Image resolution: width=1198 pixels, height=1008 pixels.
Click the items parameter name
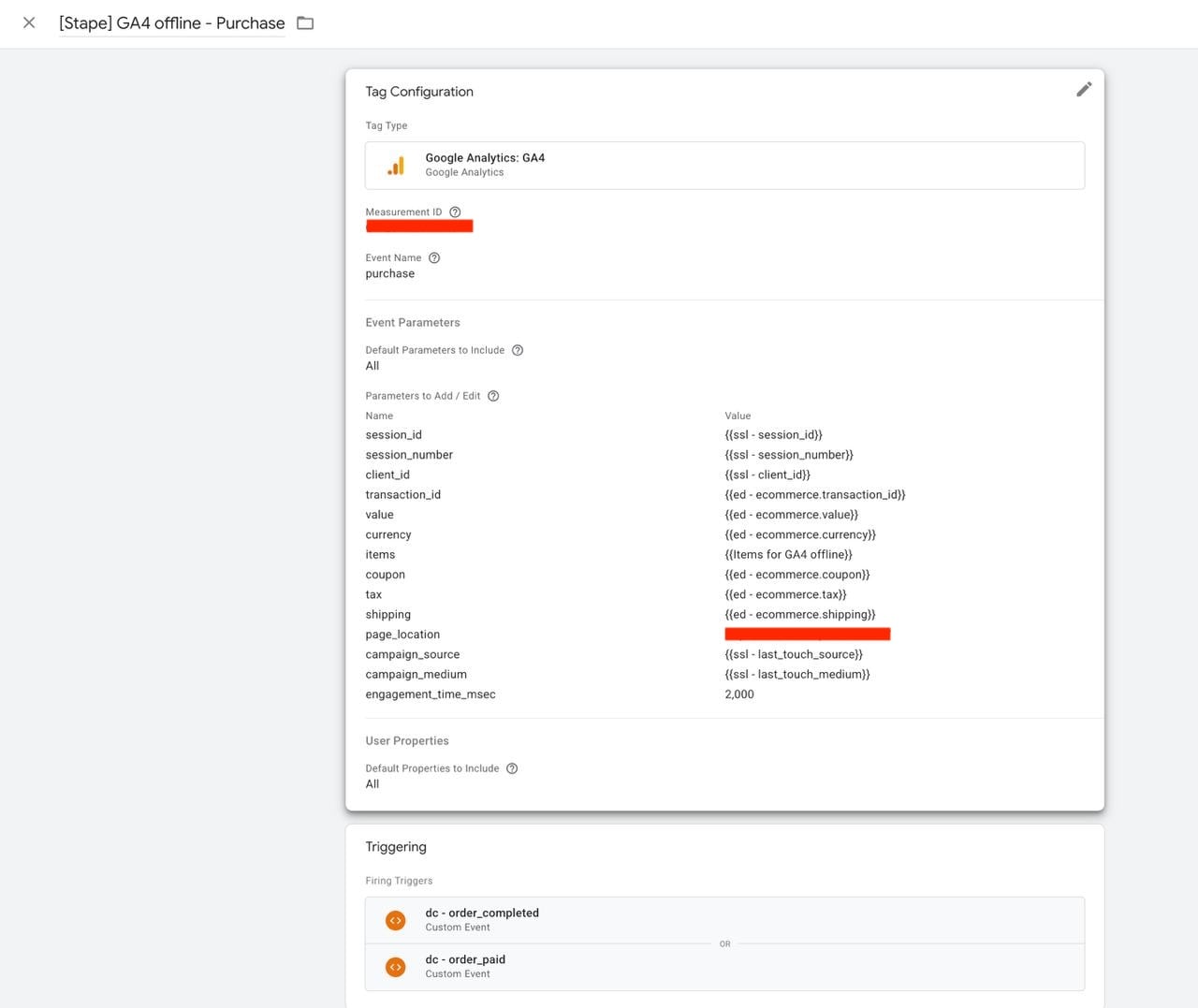coord(380,555)
